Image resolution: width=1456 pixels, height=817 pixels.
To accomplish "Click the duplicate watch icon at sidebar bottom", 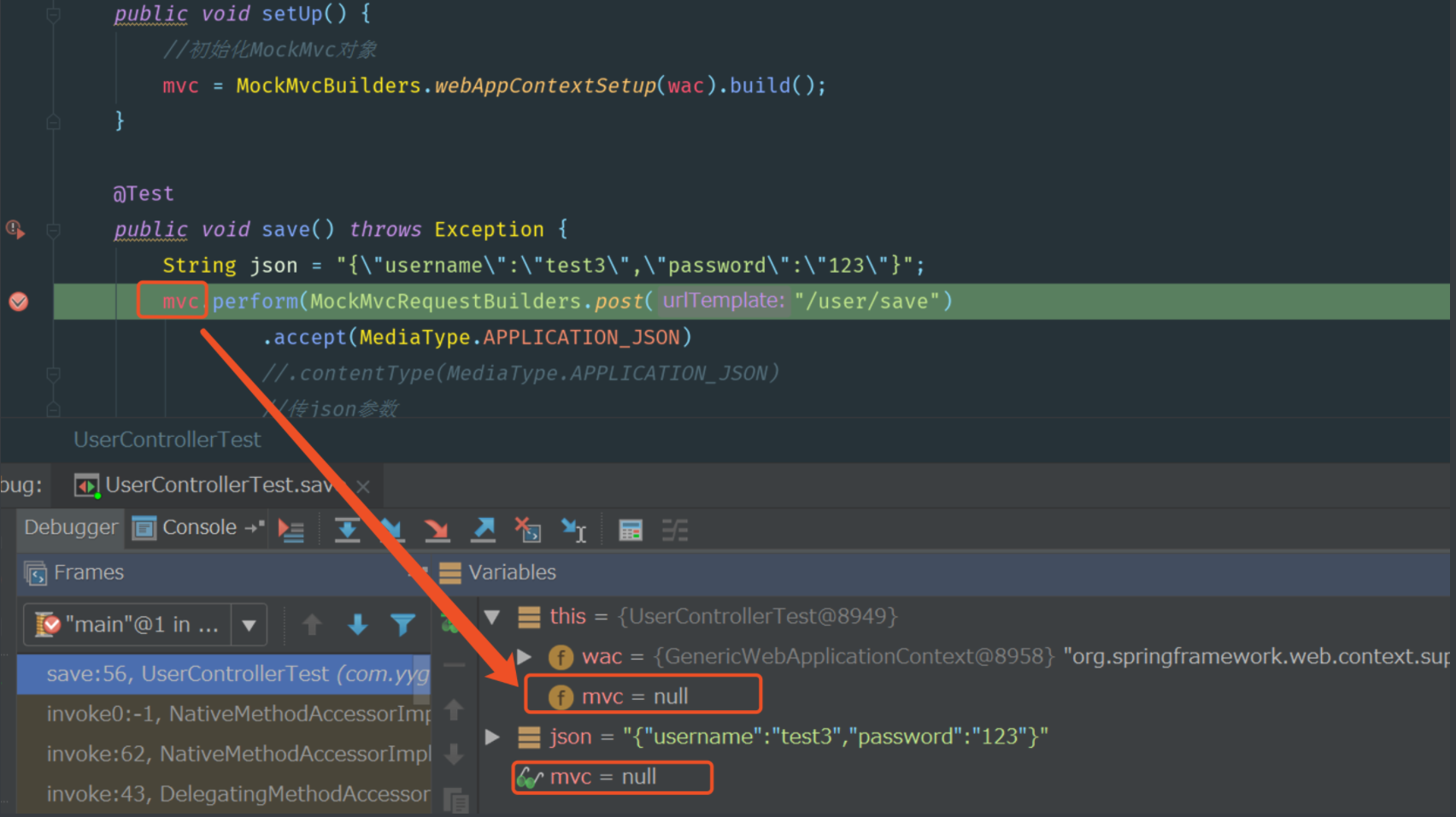I will [455, 800].
